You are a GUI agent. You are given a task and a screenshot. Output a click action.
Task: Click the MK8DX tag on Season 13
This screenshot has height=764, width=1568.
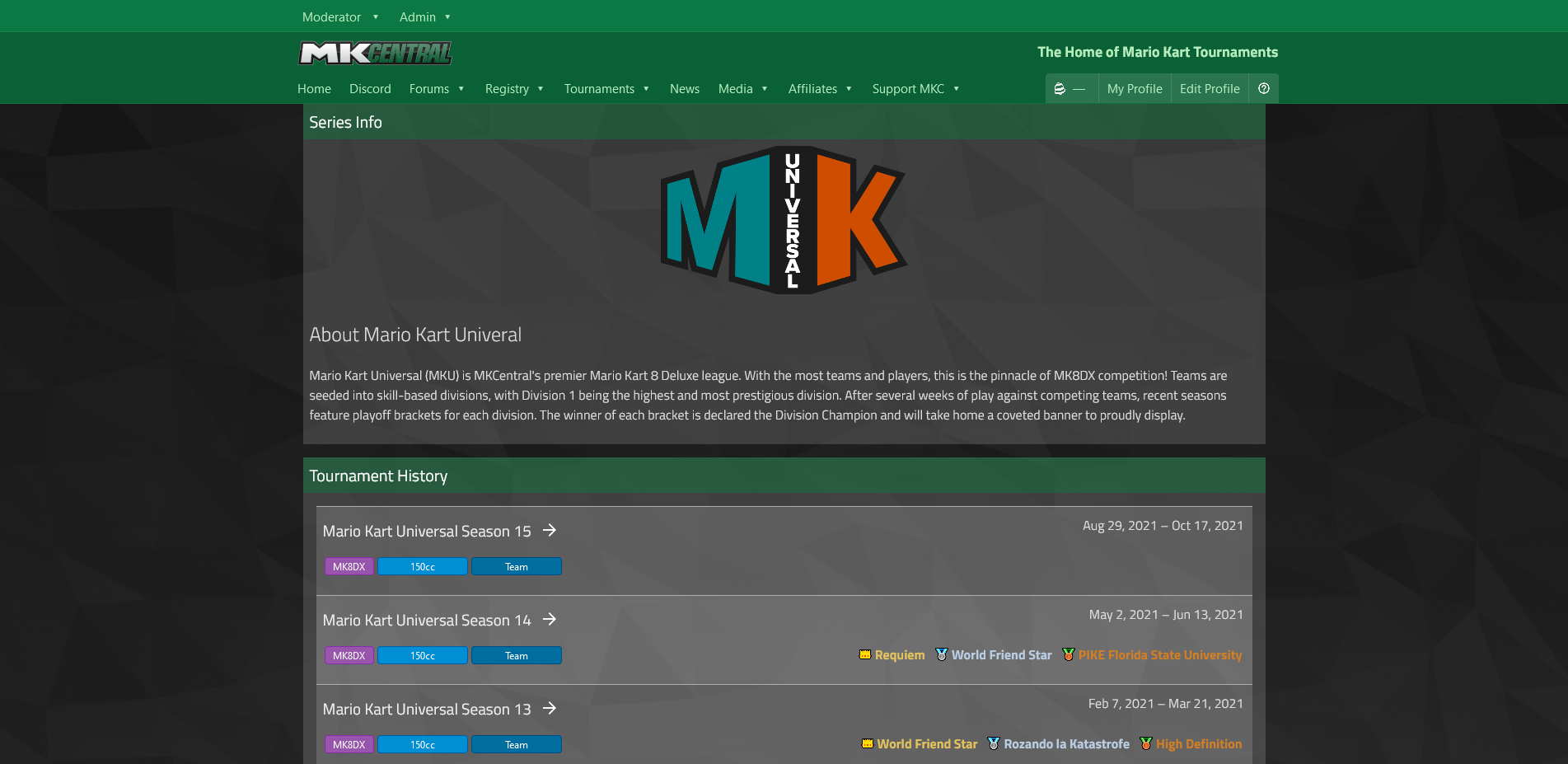tap(349, 744)
